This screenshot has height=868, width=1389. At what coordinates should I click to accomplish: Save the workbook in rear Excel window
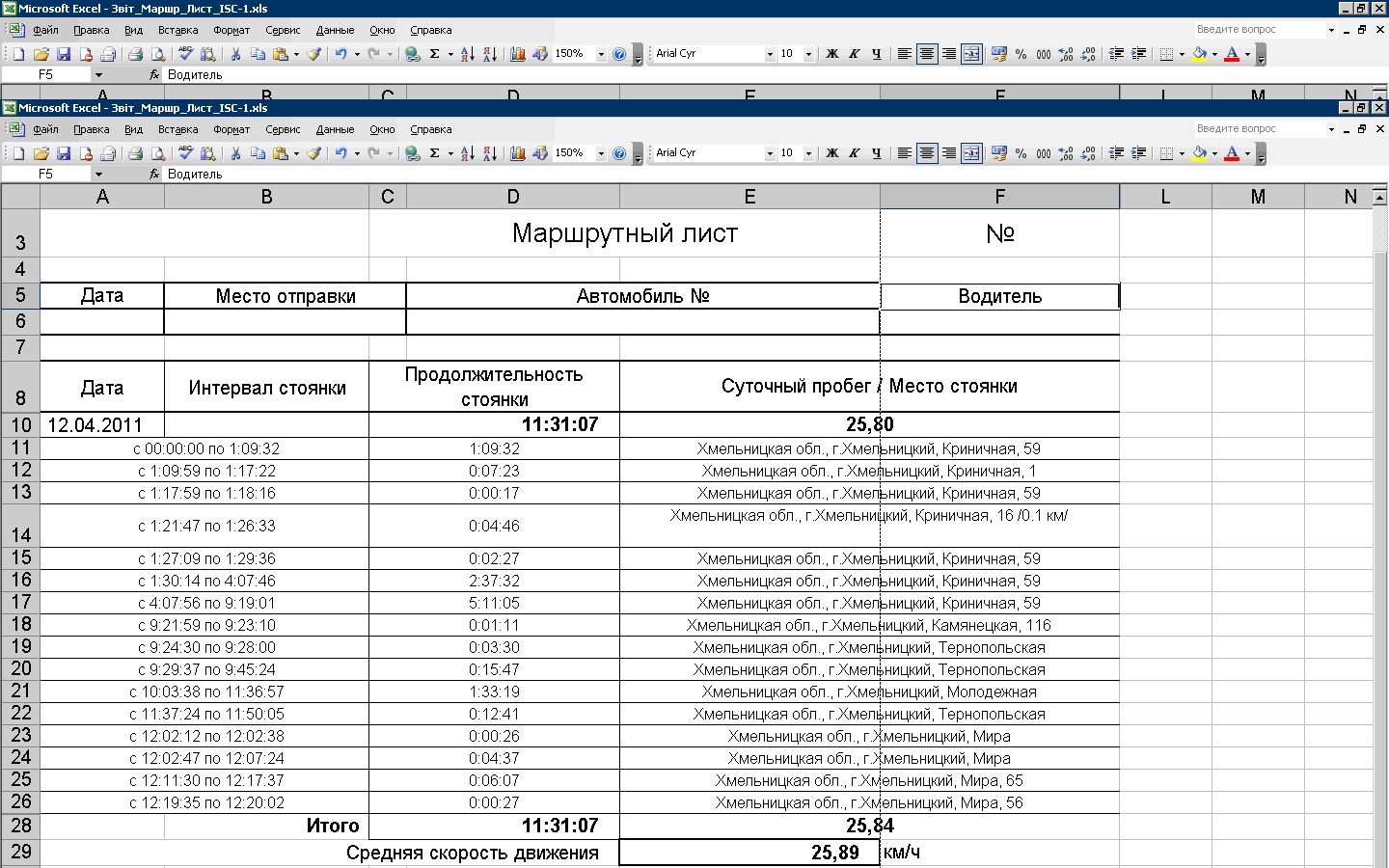coord(64,54)
